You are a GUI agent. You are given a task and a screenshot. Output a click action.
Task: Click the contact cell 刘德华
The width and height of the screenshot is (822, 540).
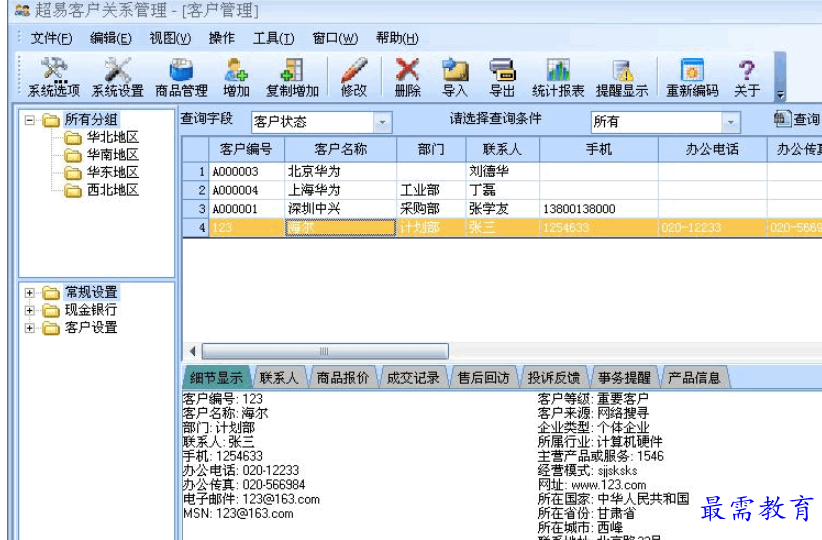[x=502, y=171]
